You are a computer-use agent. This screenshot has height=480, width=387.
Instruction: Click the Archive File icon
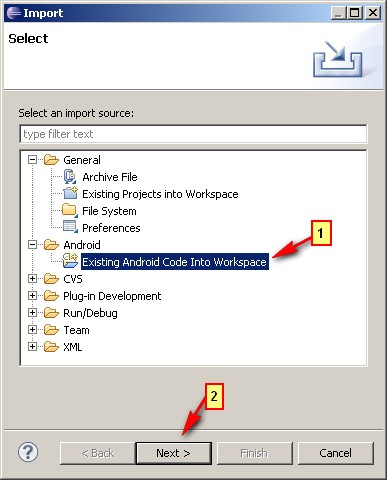[x=70, y=177]
